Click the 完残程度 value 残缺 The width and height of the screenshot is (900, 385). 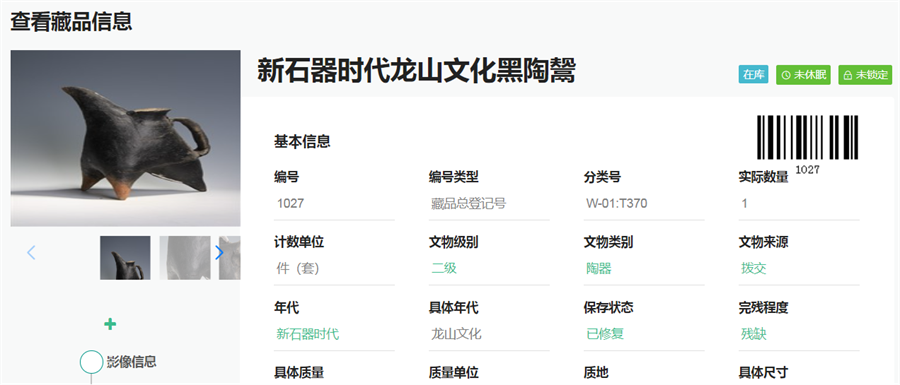pyautogui.click(x=754, y=334)
